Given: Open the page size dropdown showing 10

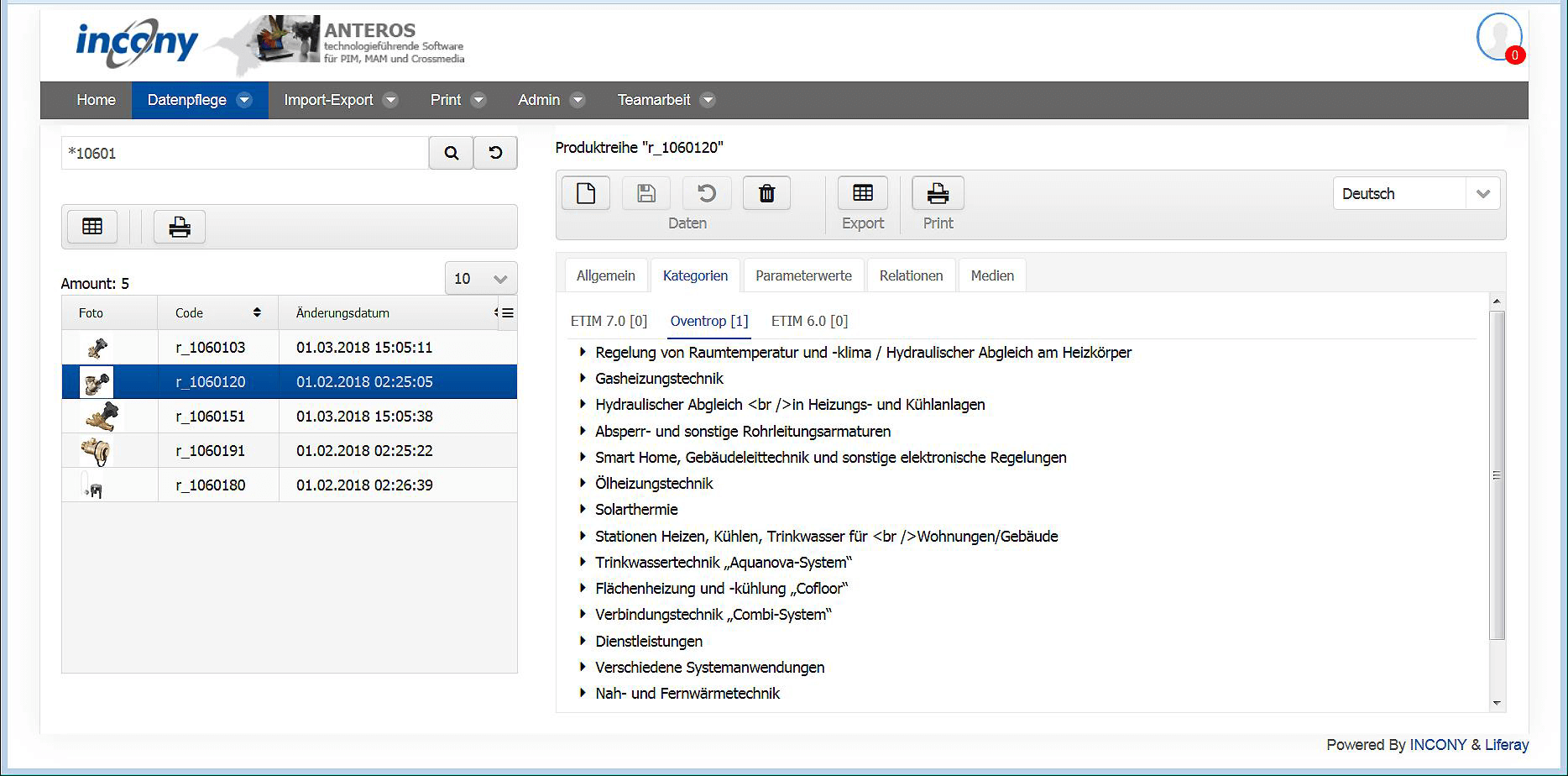Looking at the screenshot, I should pyautogui.click(x=481, y=279).
